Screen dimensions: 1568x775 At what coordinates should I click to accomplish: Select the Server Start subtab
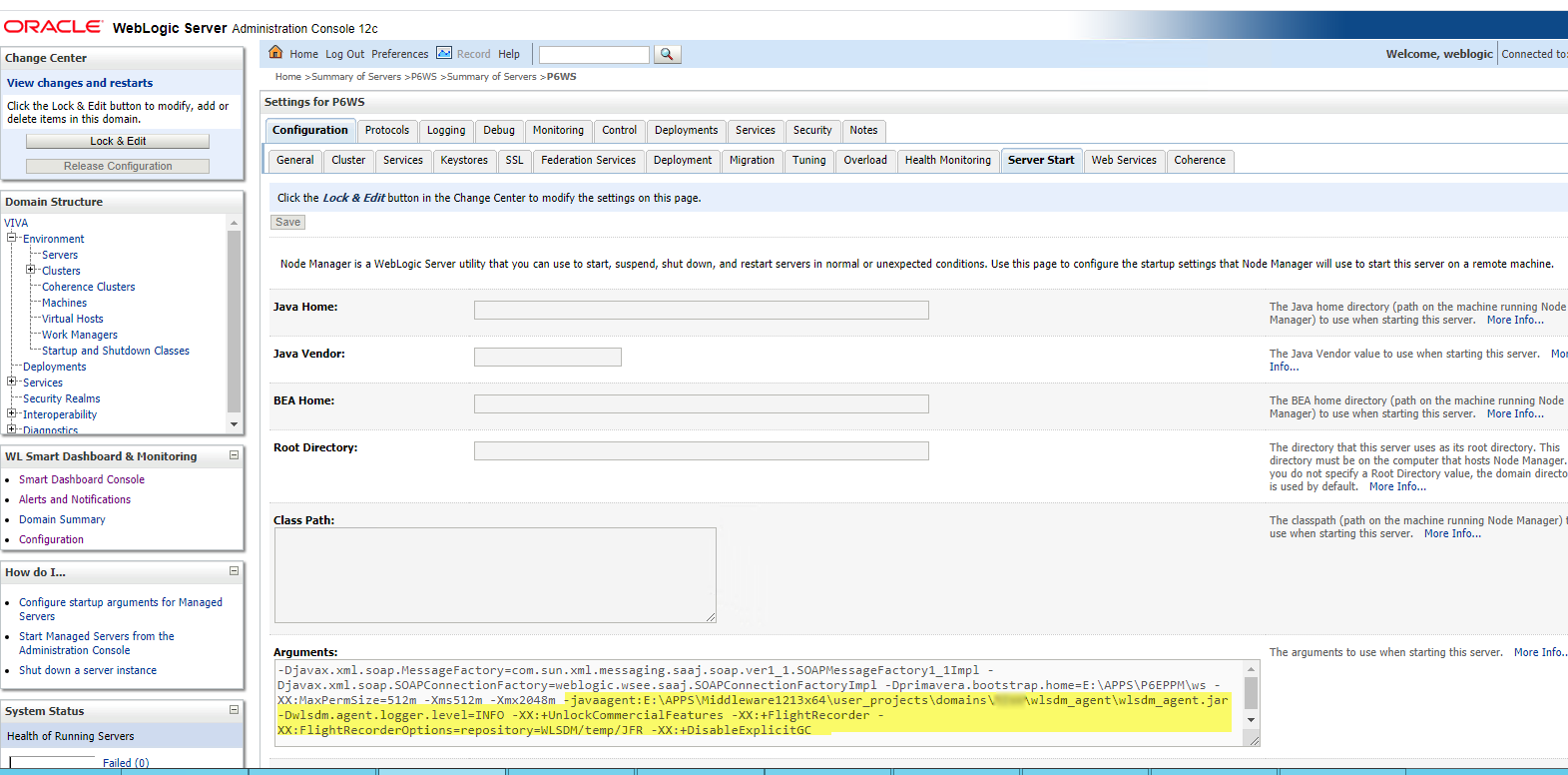pos(1041,161)
